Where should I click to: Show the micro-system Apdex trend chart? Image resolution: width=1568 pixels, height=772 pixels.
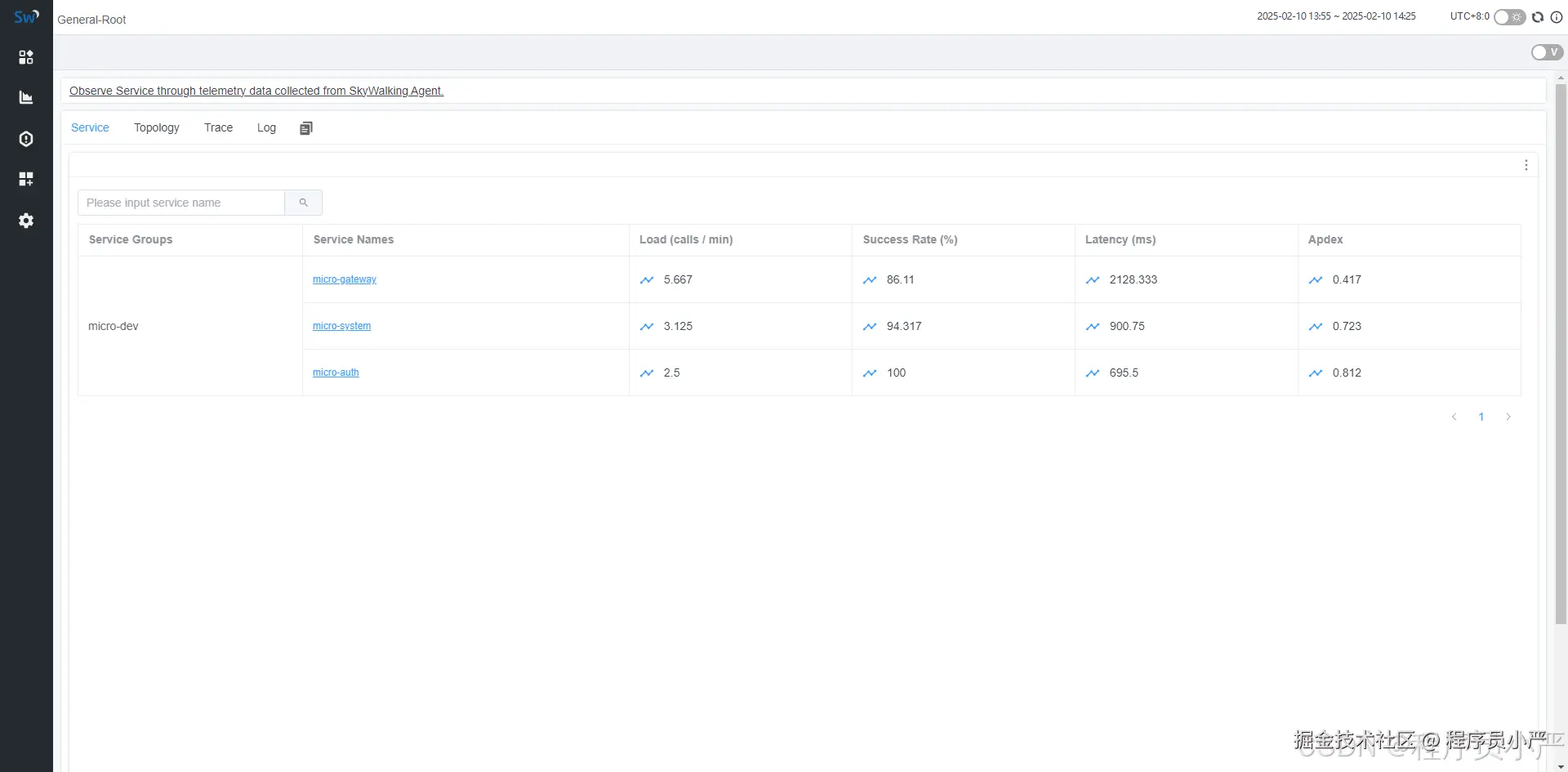click(1316, 327)
